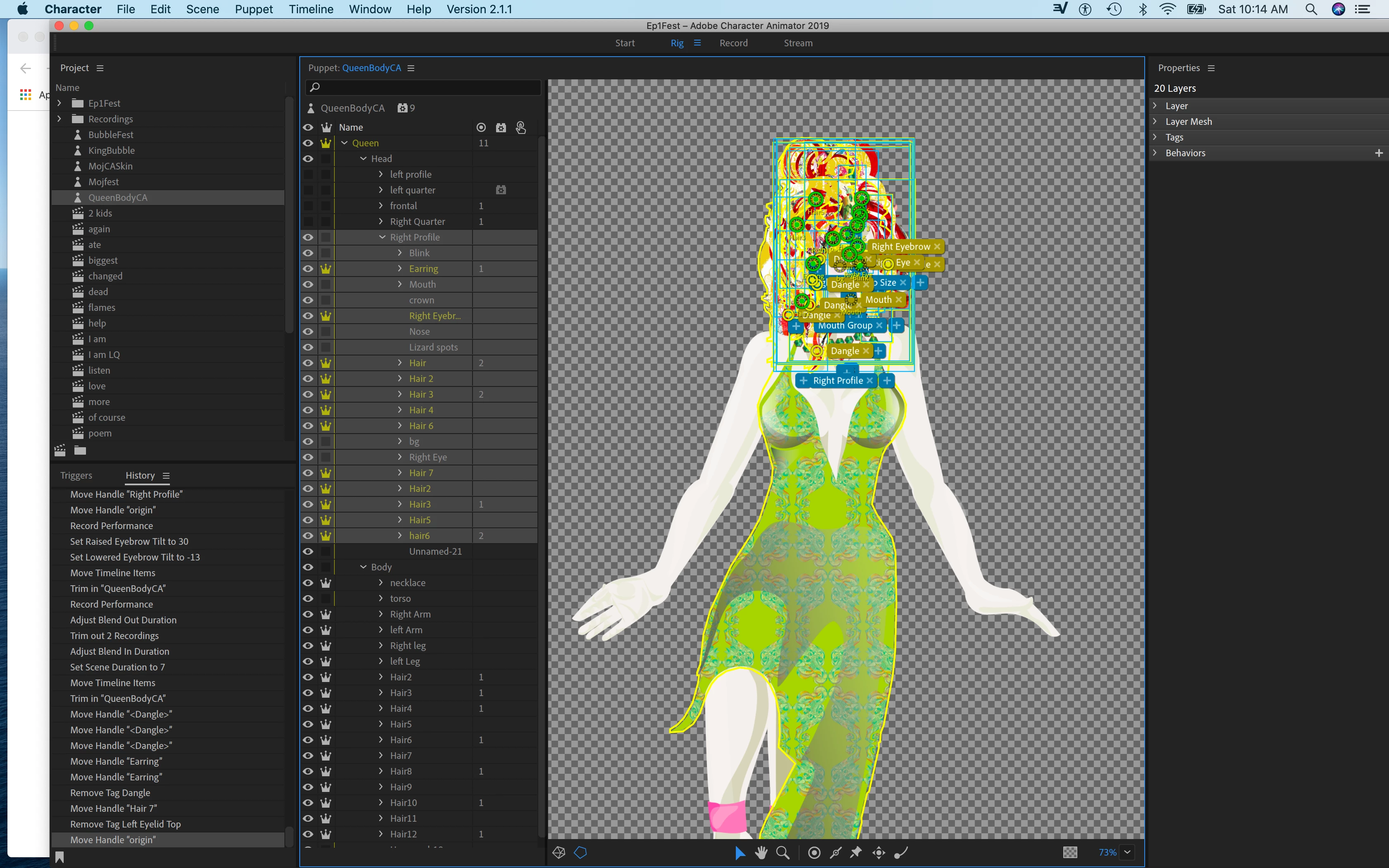
Task: Click the Move Handle "Earring" history entry
Action: point(116,761)
